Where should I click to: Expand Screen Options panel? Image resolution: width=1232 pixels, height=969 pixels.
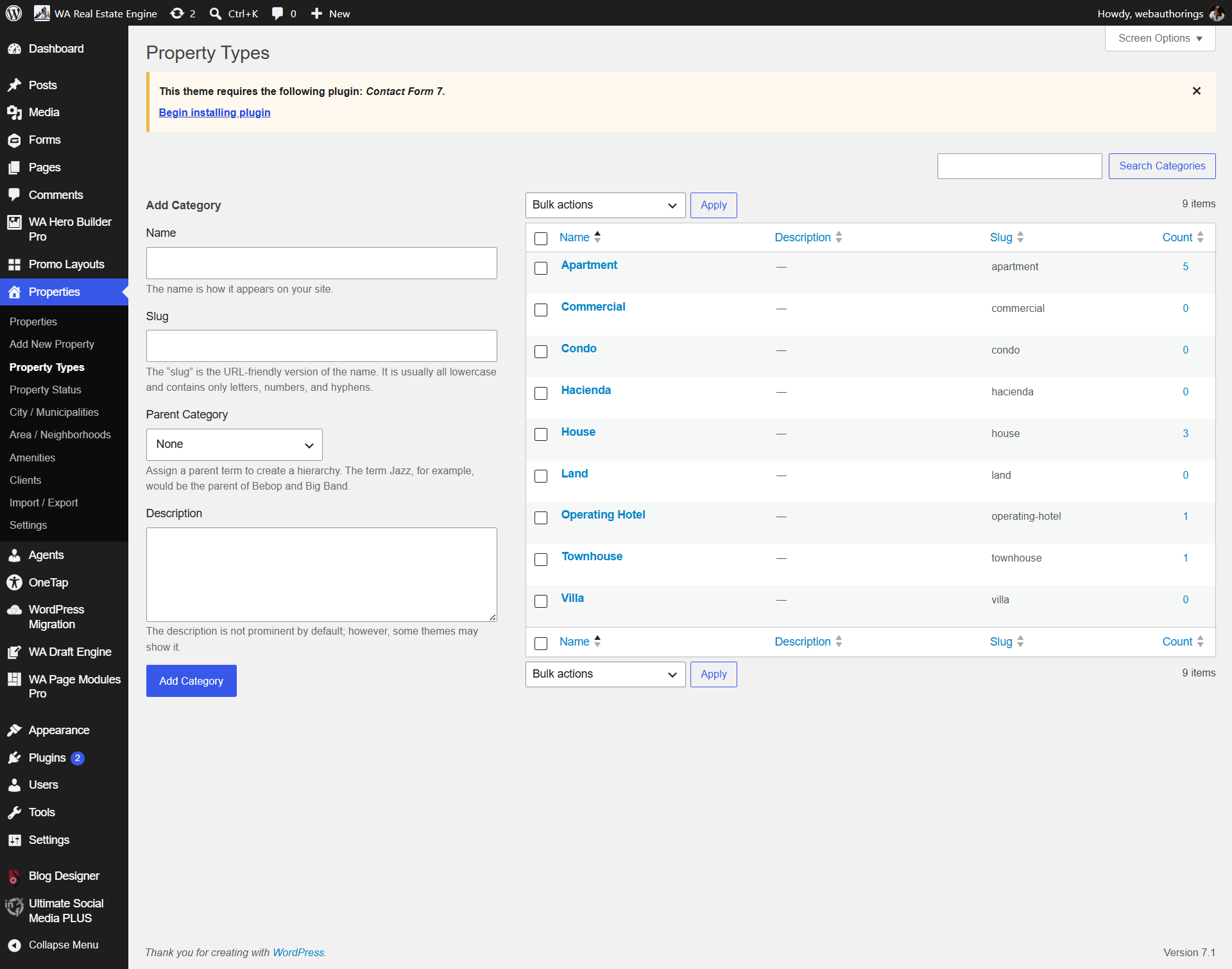point(1160,39)
